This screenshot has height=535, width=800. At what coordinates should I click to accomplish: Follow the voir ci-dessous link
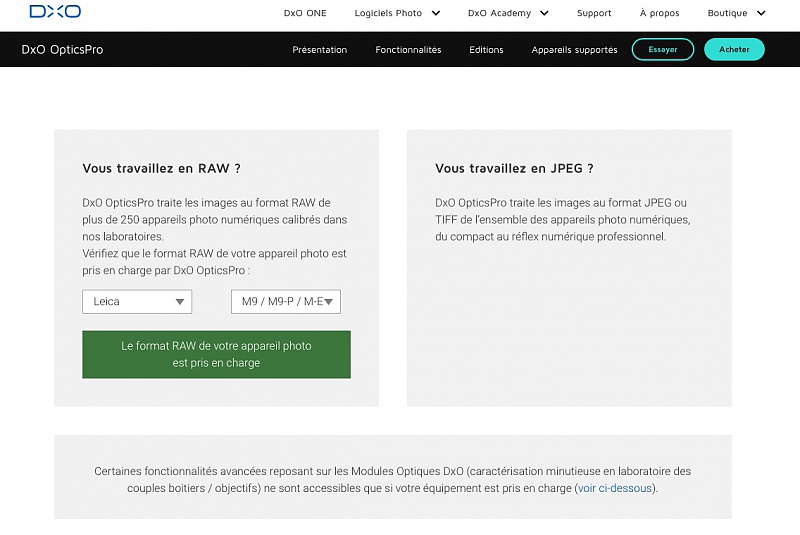(615, 489)
